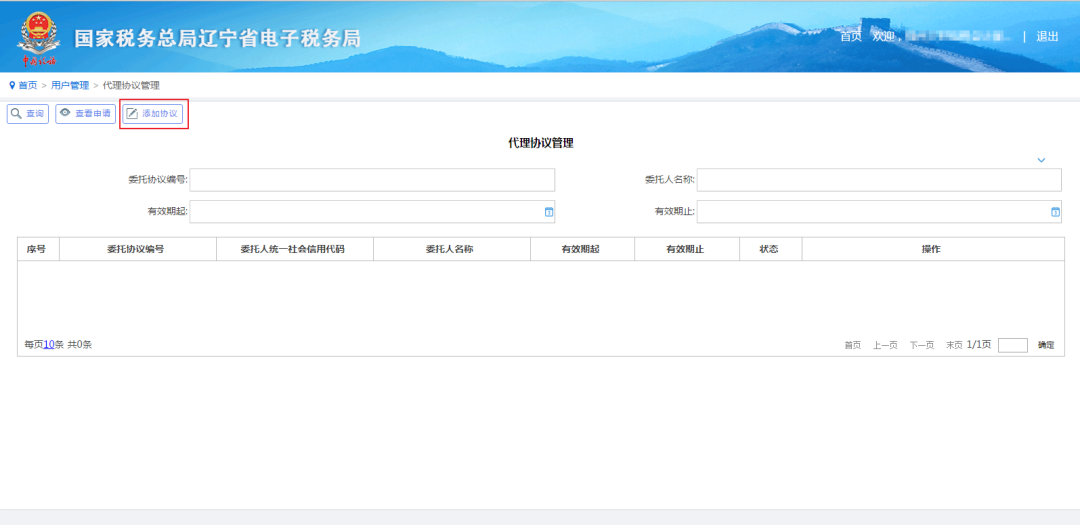Click the 代理协议管理 page heading

pyautogui.click(x=541, y=143)
